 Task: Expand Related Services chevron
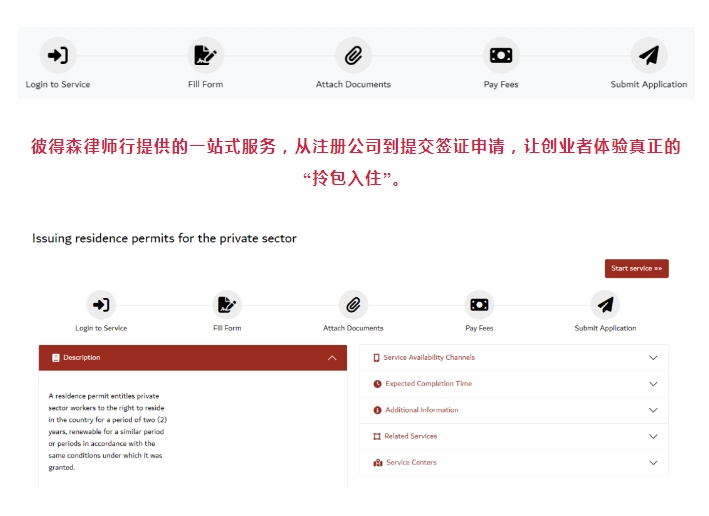[x=653, y=436]
